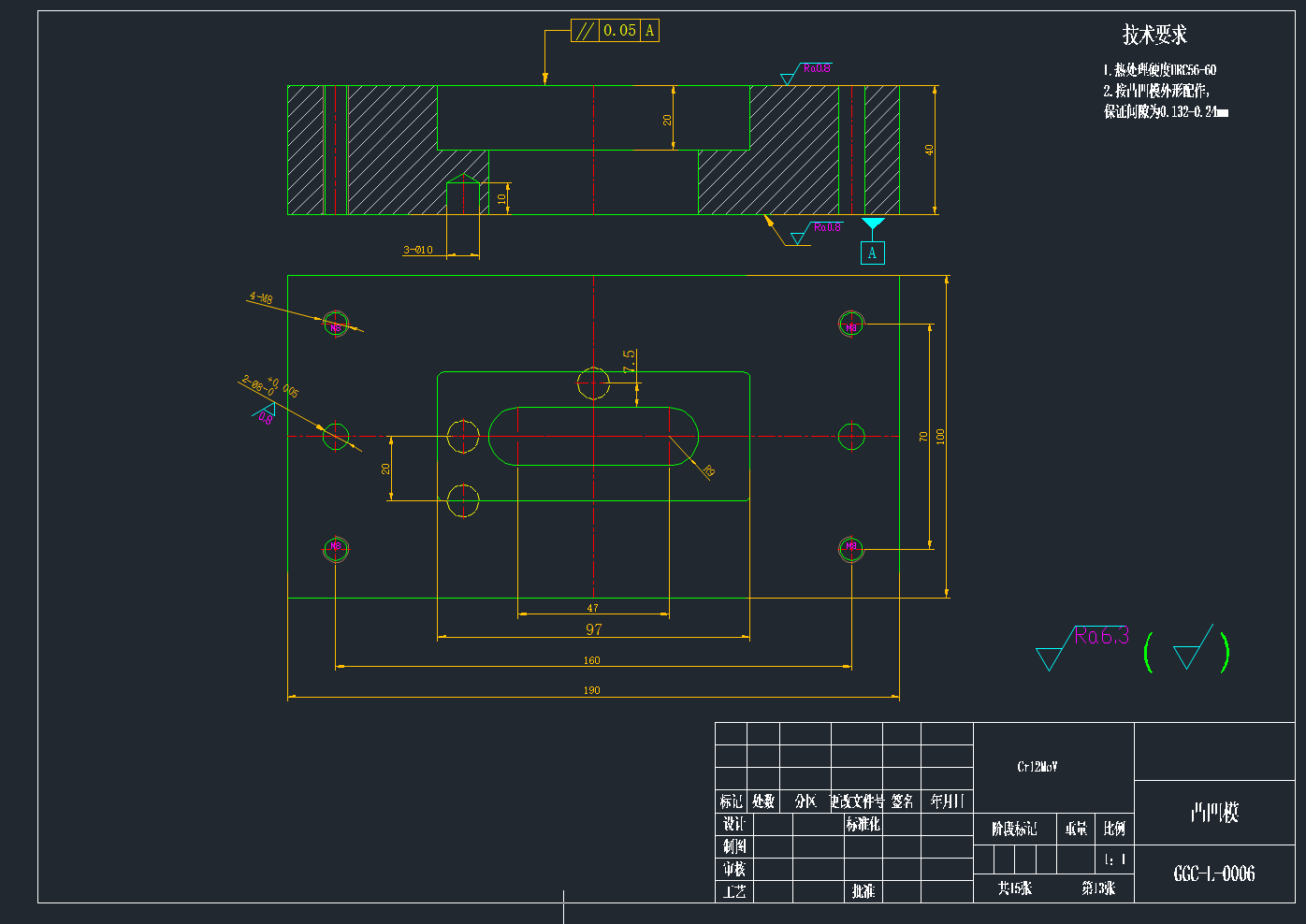The image size is (1306, 924).
Task: Click the material text "Cr12MoV"
Action: click(x=1038, y=767)
